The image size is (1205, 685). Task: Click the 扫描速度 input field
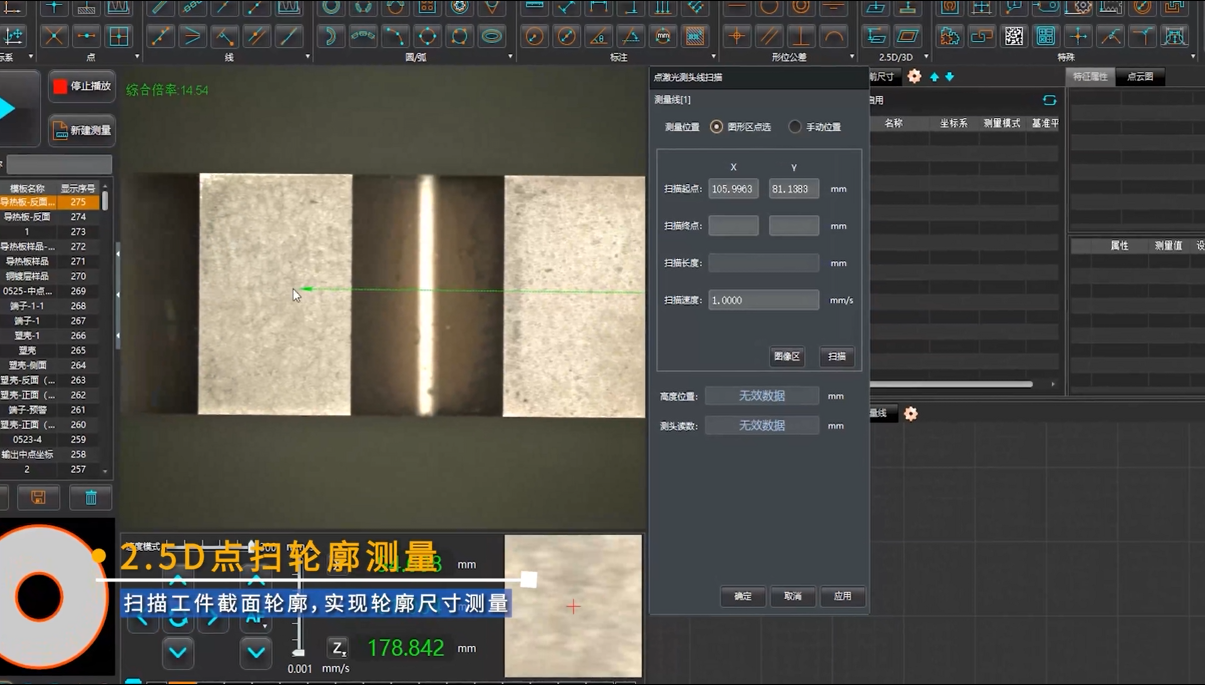[x=763, y=300]
